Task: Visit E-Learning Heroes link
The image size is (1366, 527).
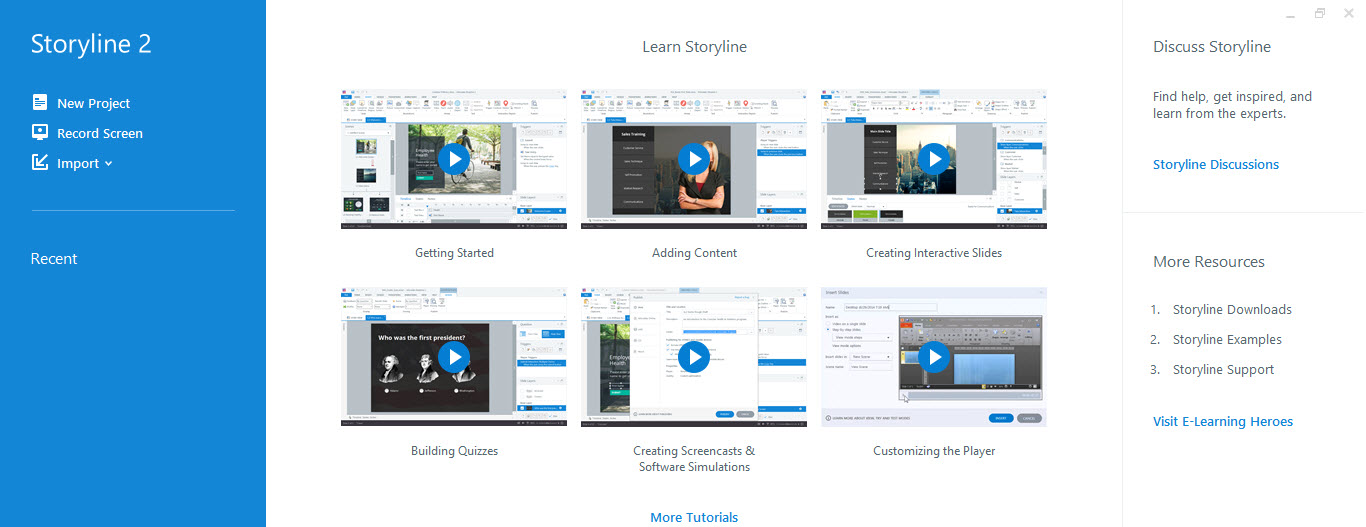Action: click(1222, 421)
